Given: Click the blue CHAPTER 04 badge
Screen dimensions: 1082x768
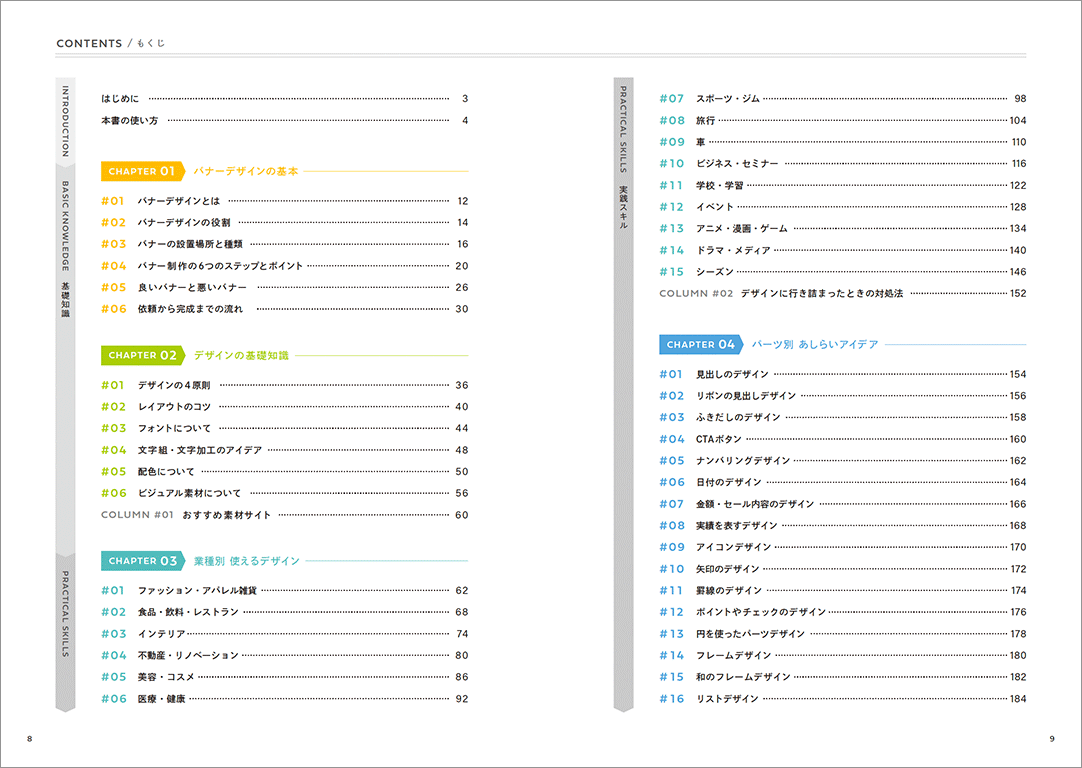Looking at the screenshot, I should [x=701, y=344].
